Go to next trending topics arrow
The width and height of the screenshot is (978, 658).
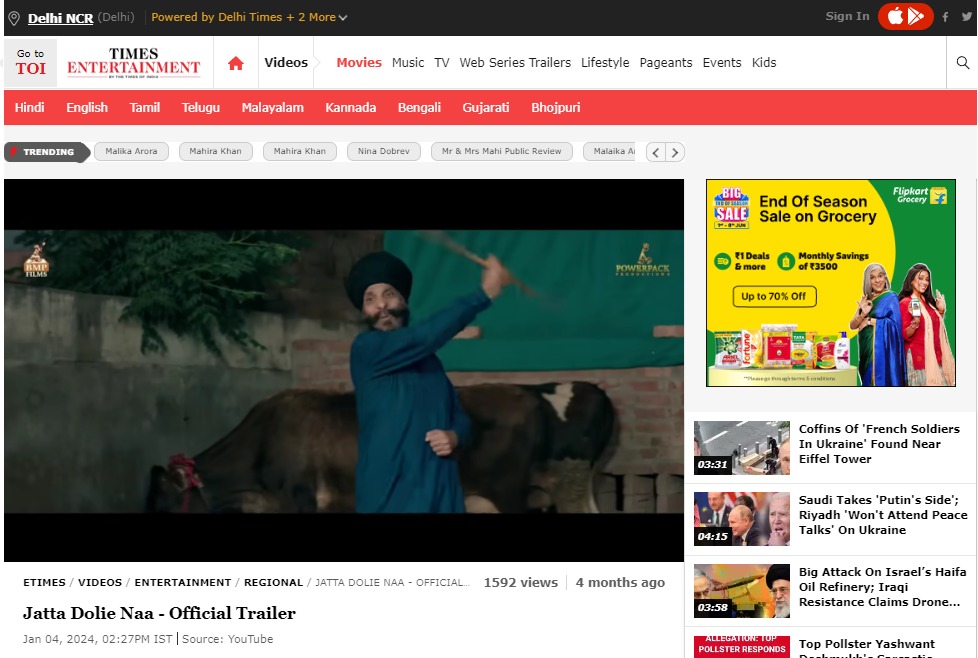tap(675, 152)
